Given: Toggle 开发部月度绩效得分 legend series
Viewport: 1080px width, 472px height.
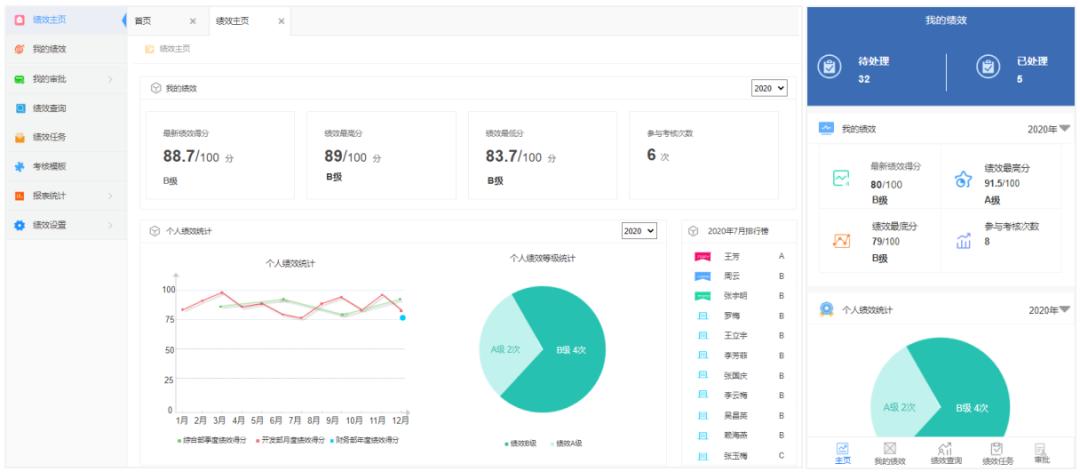Looking at the screenshot, I should pos(289,440).
